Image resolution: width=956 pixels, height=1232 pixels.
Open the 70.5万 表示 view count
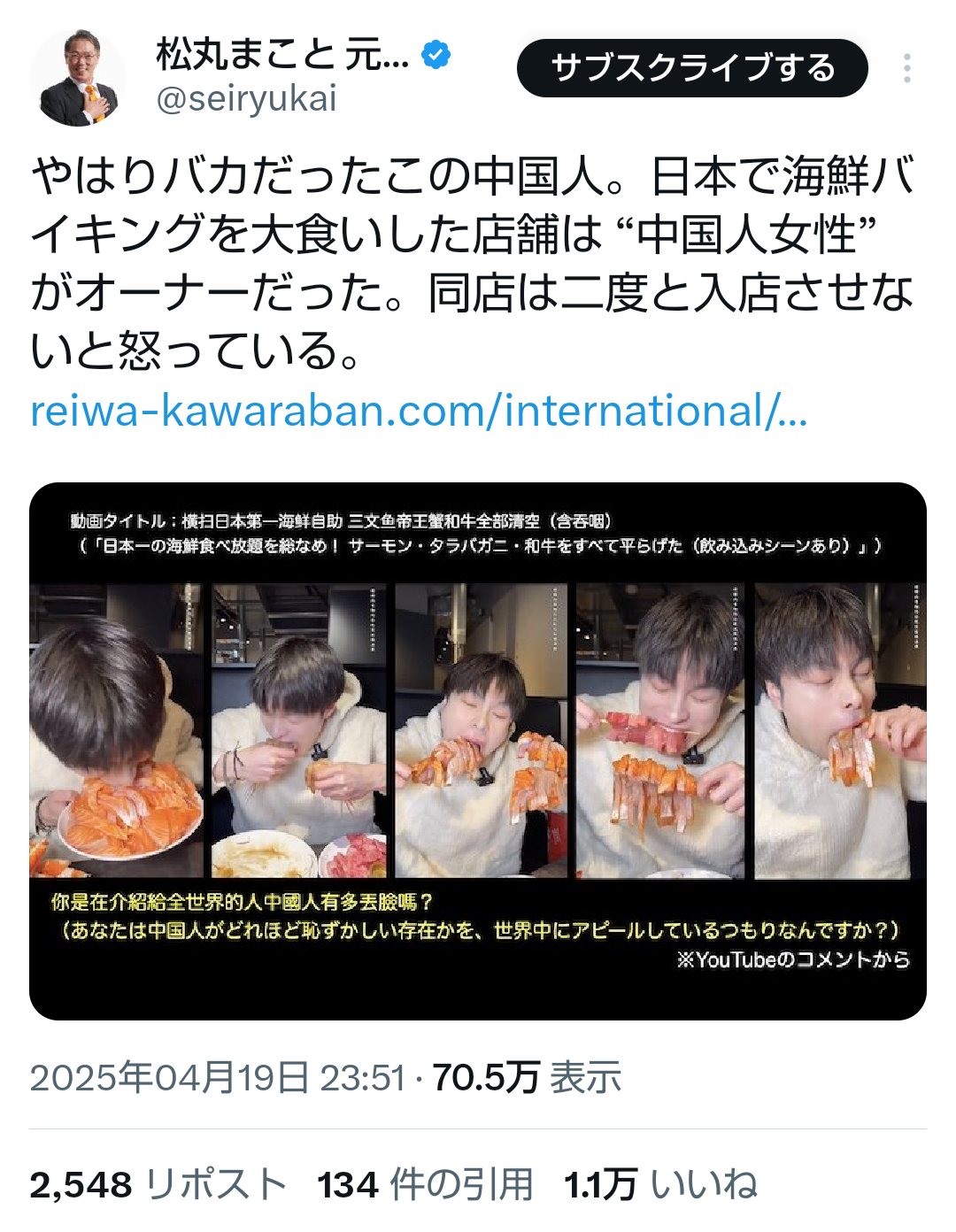pos(527,1077)
